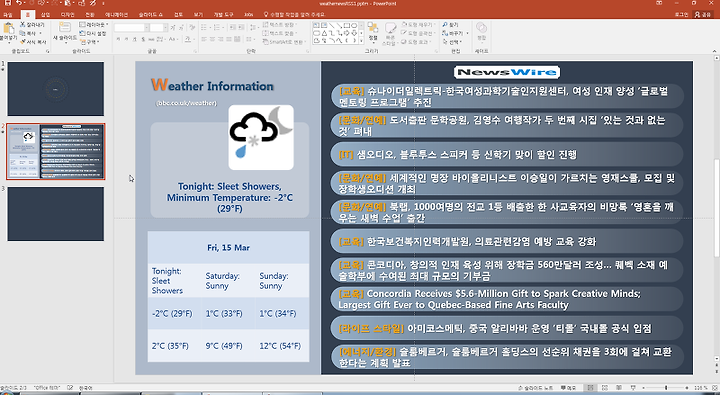Toggle strikethrough formatting
The width and height of the screenshot is (720, 395).
152,40
